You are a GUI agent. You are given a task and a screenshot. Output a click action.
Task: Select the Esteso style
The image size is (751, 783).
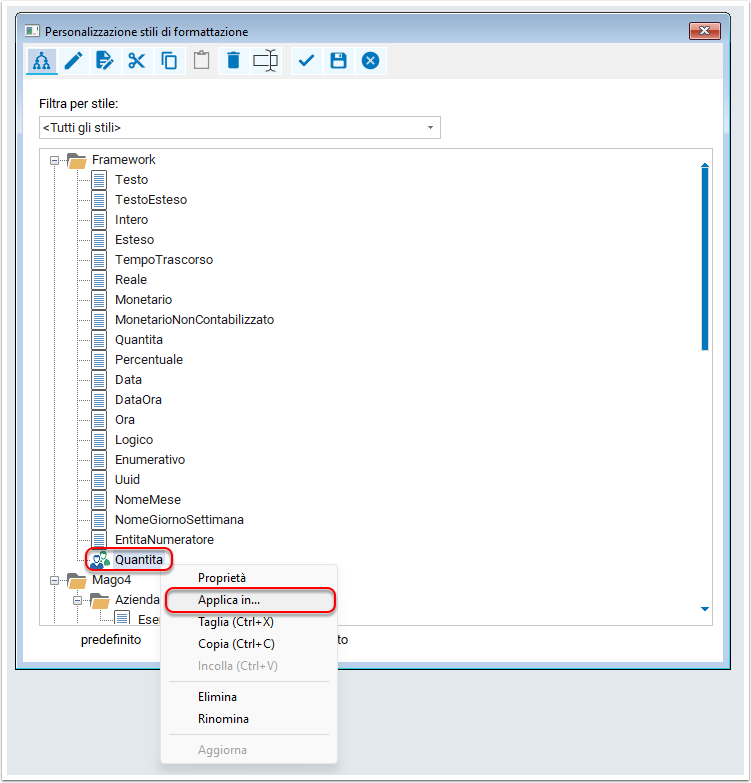(134, 240)
